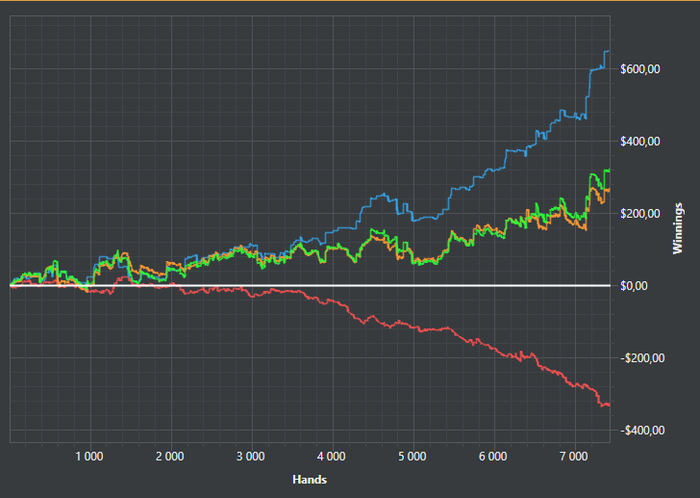Image resolution: width=700 pixels, height=498 pixels.
Task: Click the 6 000 hands axis label
Action: 493,456
